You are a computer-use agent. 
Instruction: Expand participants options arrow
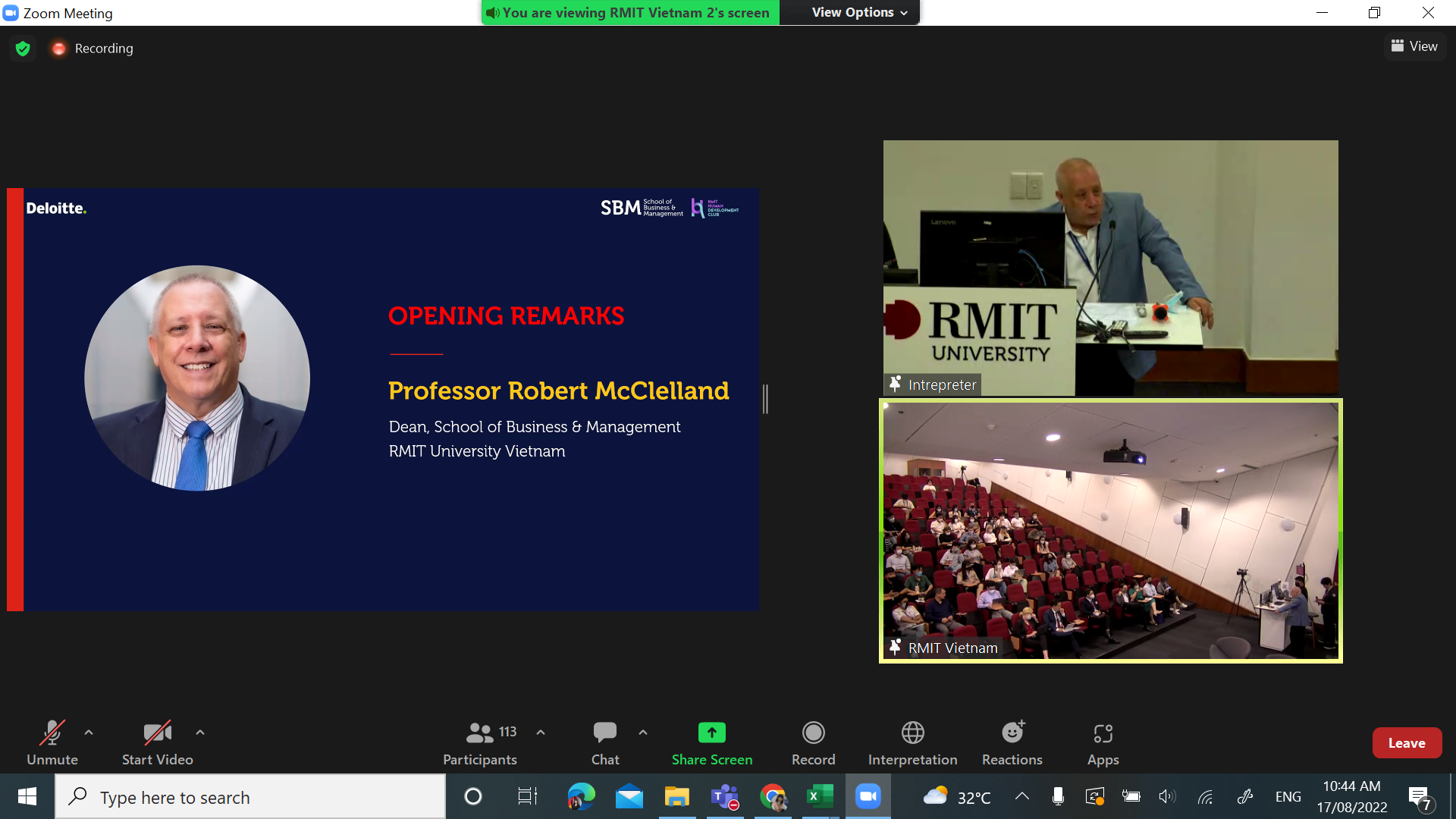point(541,733)
